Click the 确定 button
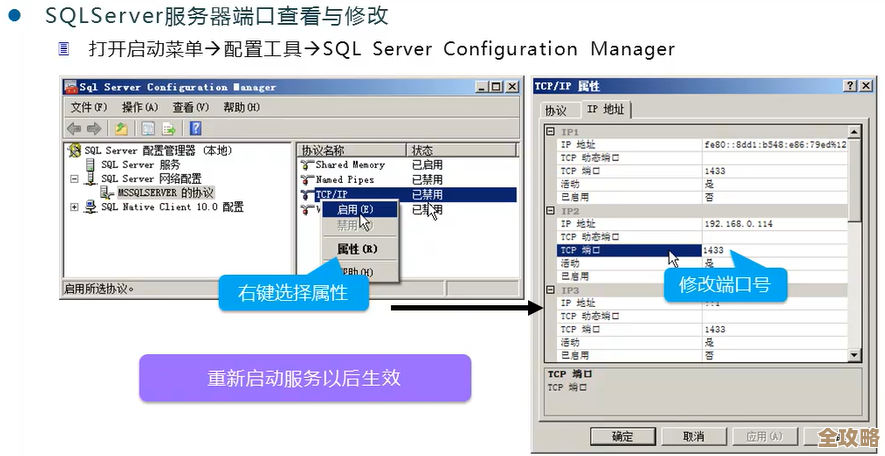 622,437
